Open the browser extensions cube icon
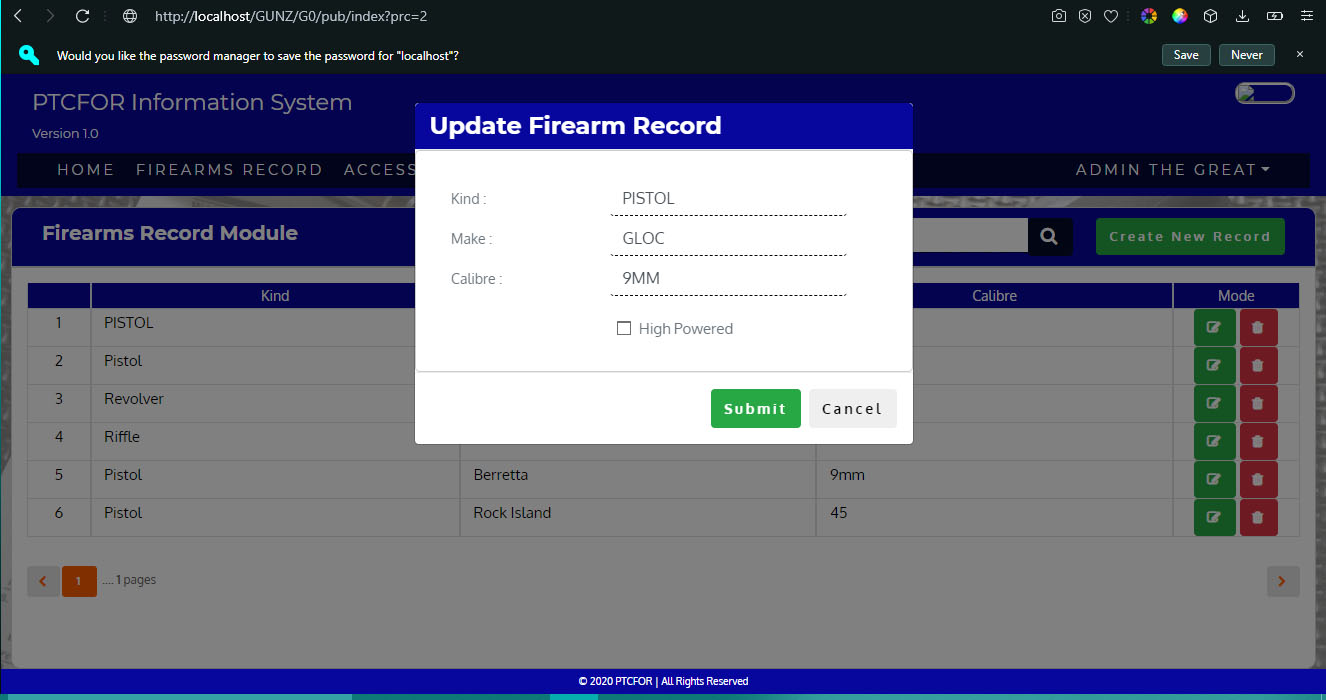Image resolution: width=1326 pixels, height=700 pixels. click(x=1210, y=16)
